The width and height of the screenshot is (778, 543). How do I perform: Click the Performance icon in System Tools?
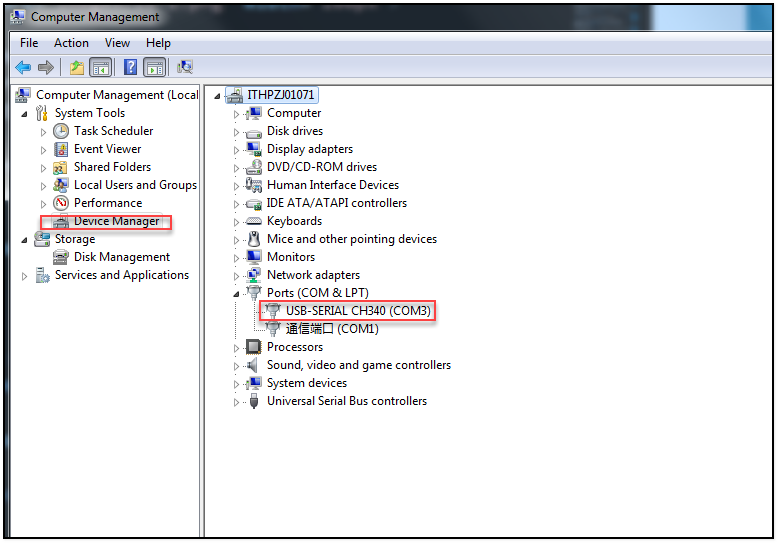(x=61, y=203)
